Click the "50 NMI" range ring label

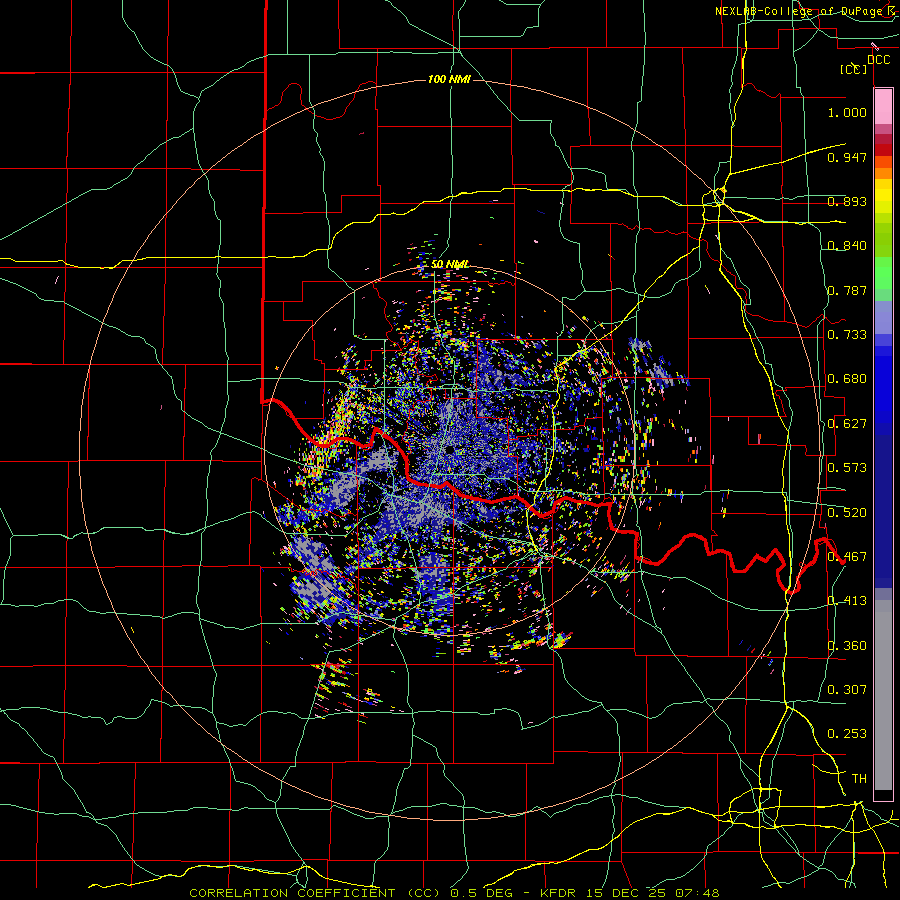click(x=449, y=264)
